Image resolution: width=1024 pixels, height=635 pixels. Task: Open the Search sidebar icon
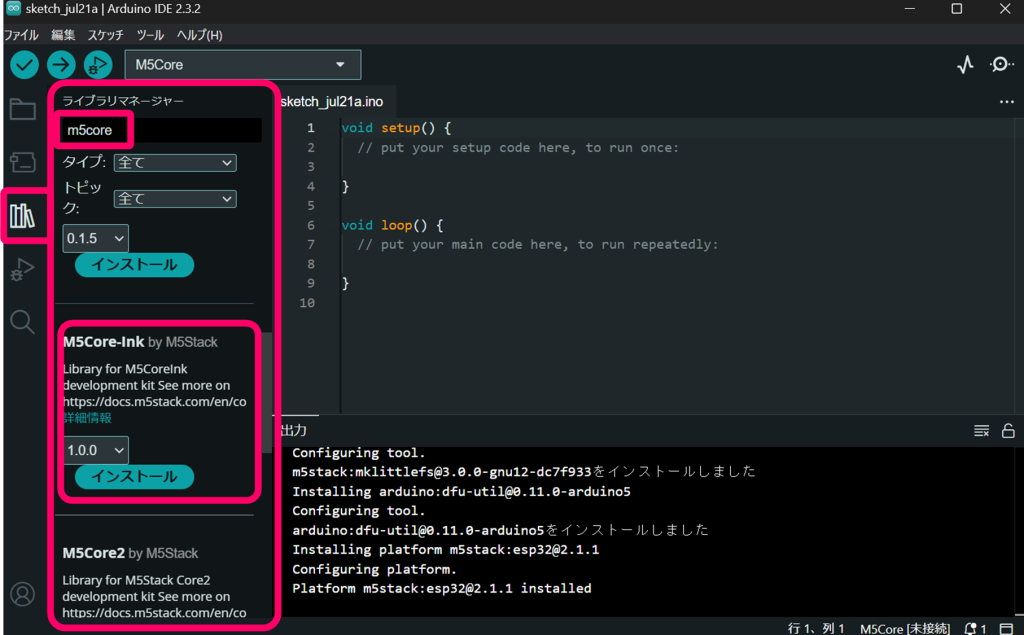[x=23, y=321]
